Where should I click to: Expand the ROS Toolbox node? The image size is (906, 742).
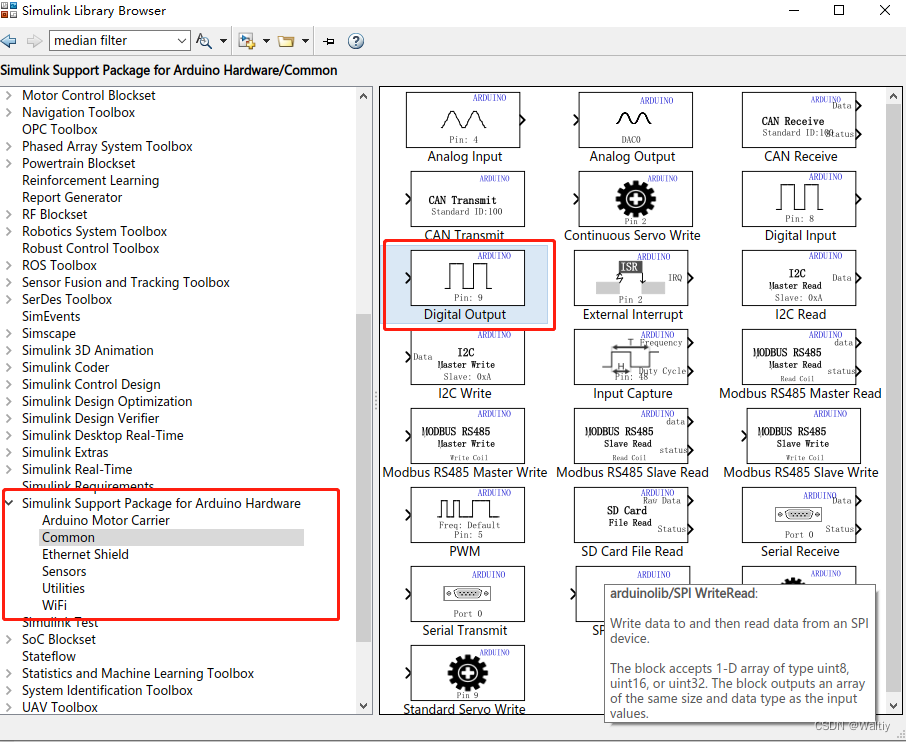pyautogui.click(x=9, y=265)
